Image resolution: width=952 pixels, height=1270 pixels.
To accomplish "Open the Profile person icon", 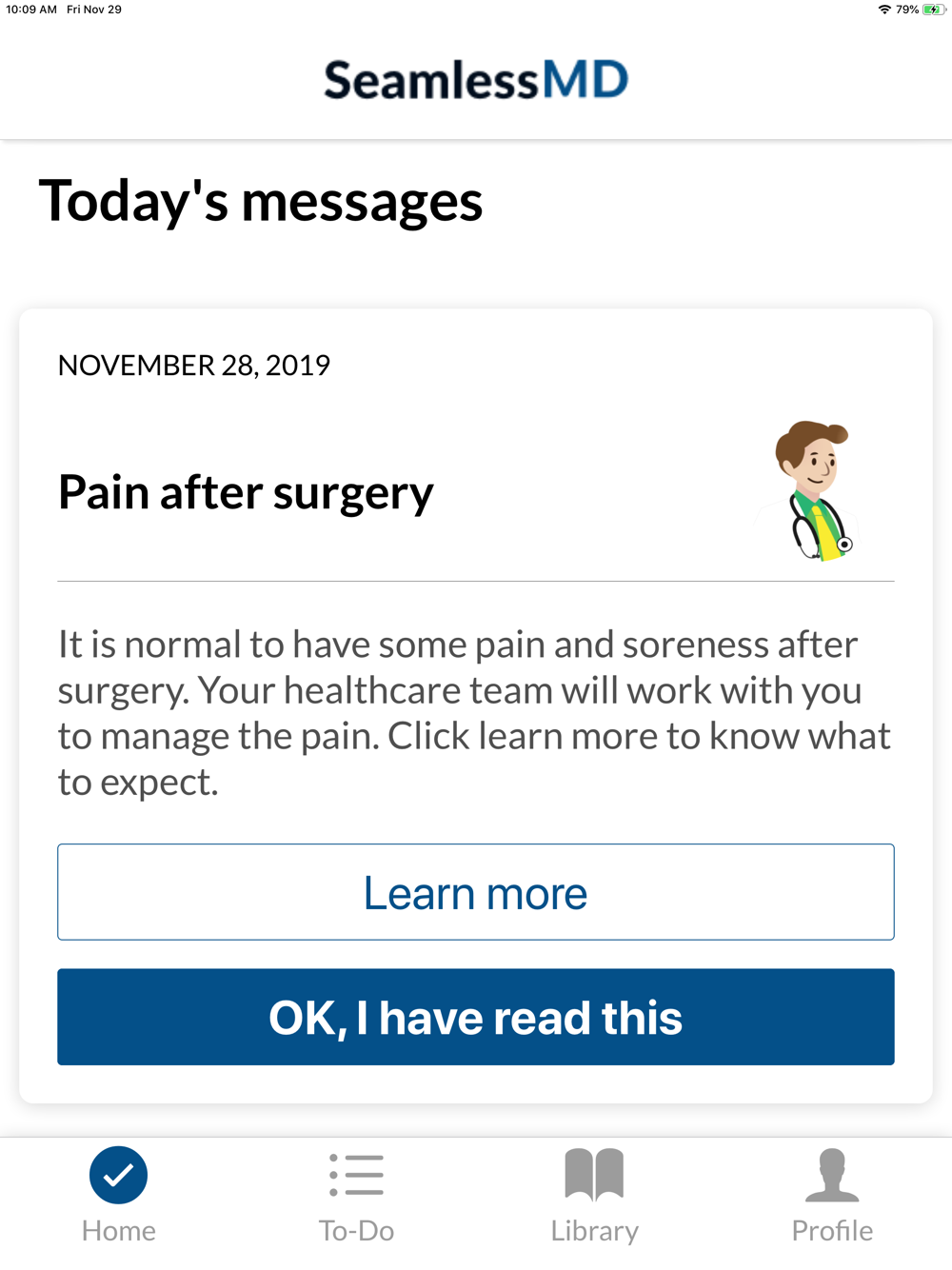I will click(832, 1175).
